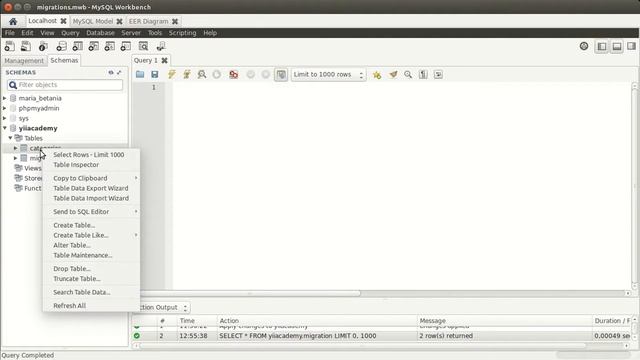The width and height of the screenshot is (640, 360).
Task: Open find panel magnifier icon
Action: 408,74
